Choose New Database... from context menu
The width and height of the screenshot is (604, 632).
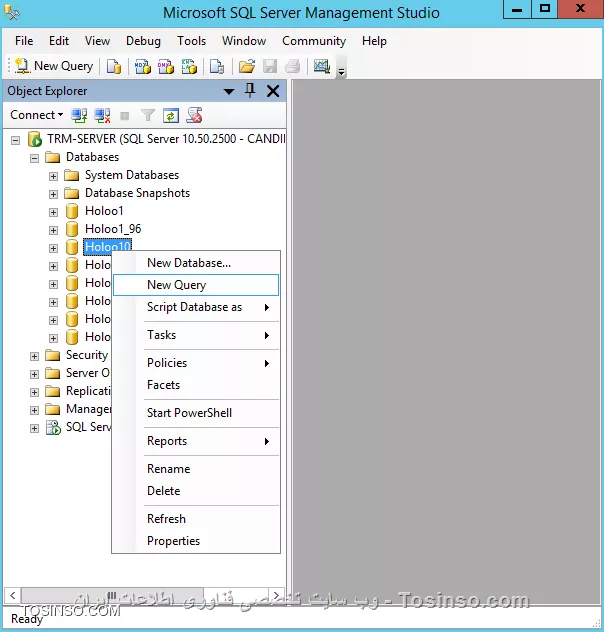coord(196,263)
